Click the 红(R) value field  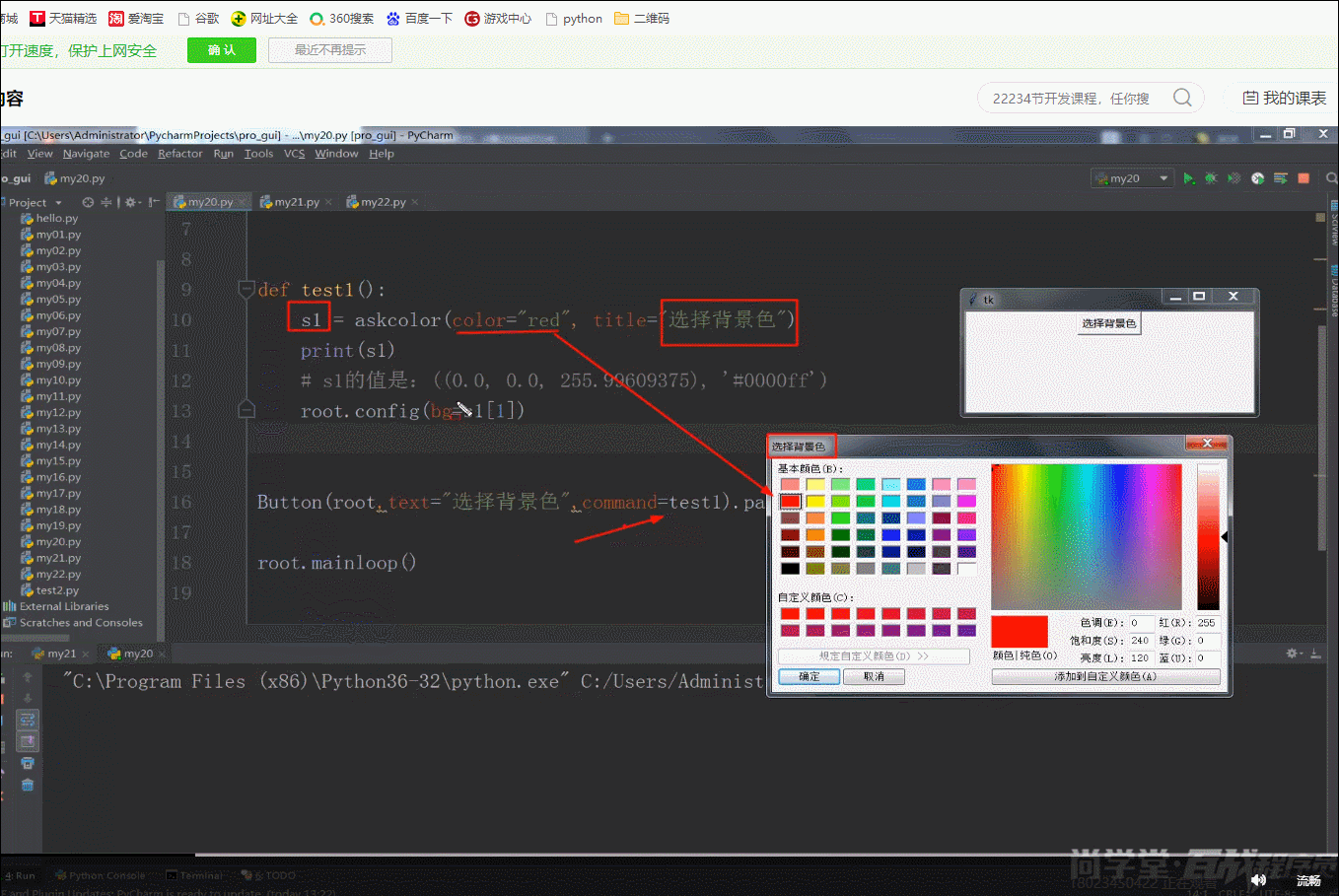pos(1208,623)
